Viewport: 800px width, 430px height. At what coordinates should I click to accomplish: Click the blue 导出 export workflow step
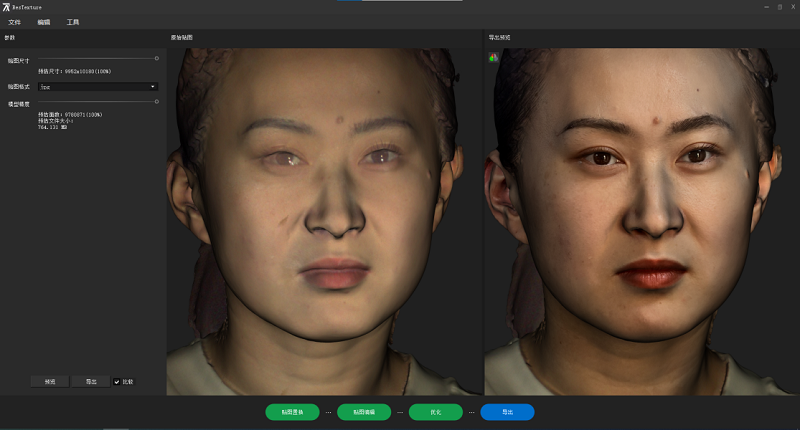[x=507, y=412]
